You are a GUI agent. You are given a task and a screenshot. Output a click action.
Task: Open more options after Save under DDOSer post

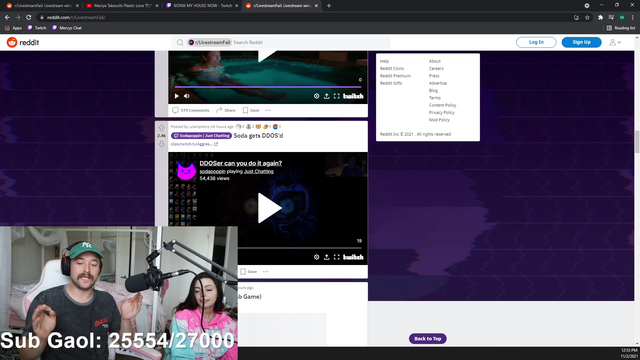coord(265,271)
